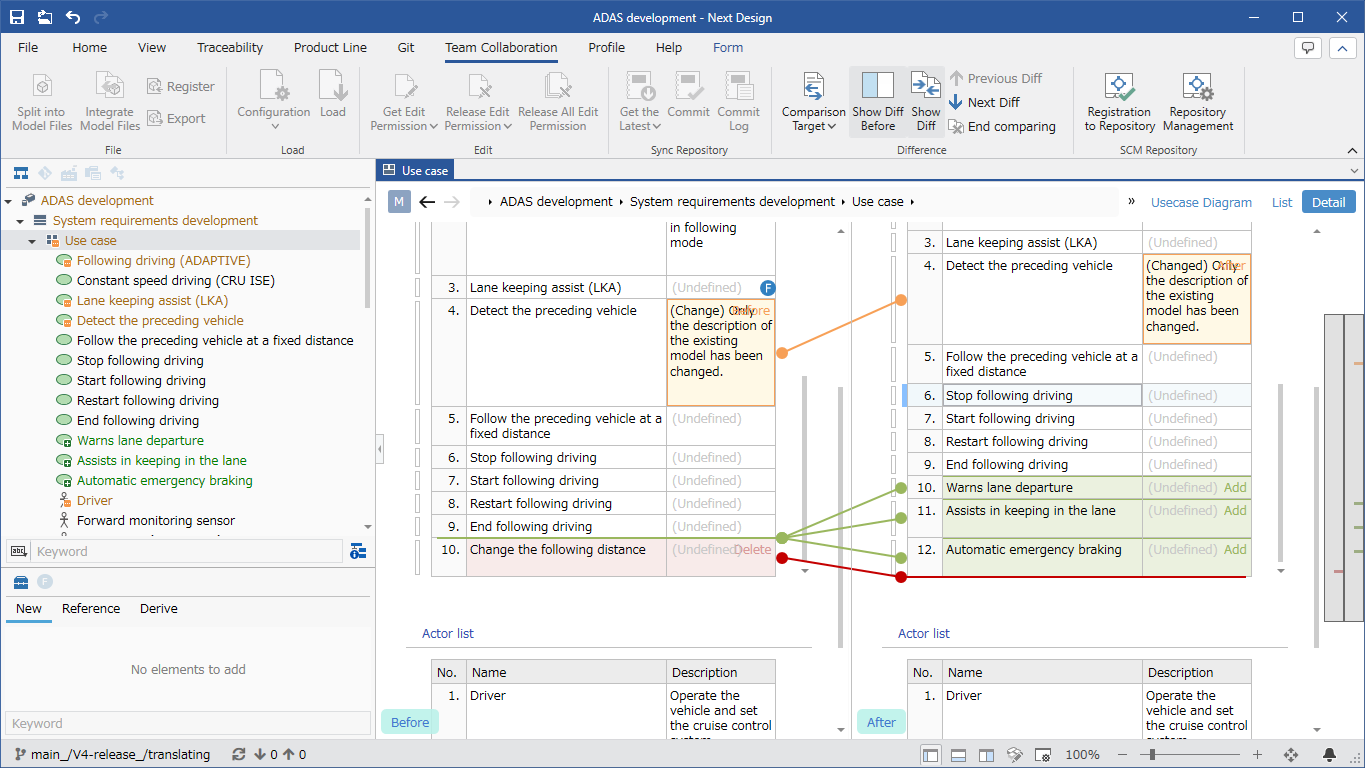Click End comparing in ribbon
This screenshot has width=1365, height=768.
1002,126
